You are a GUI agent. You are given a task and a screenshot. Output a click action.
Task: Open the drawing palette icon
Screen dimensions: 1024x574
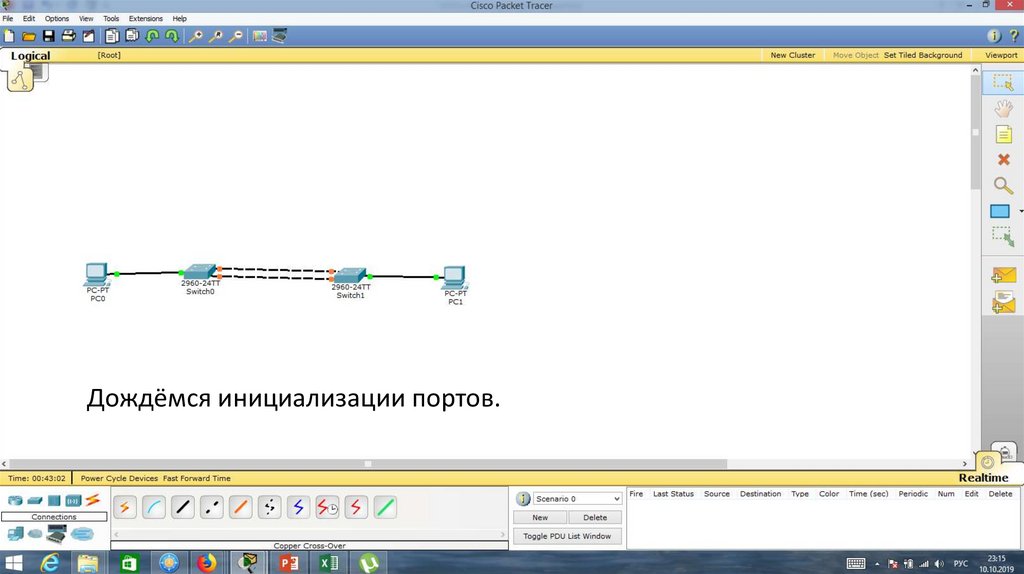(260, 36)
